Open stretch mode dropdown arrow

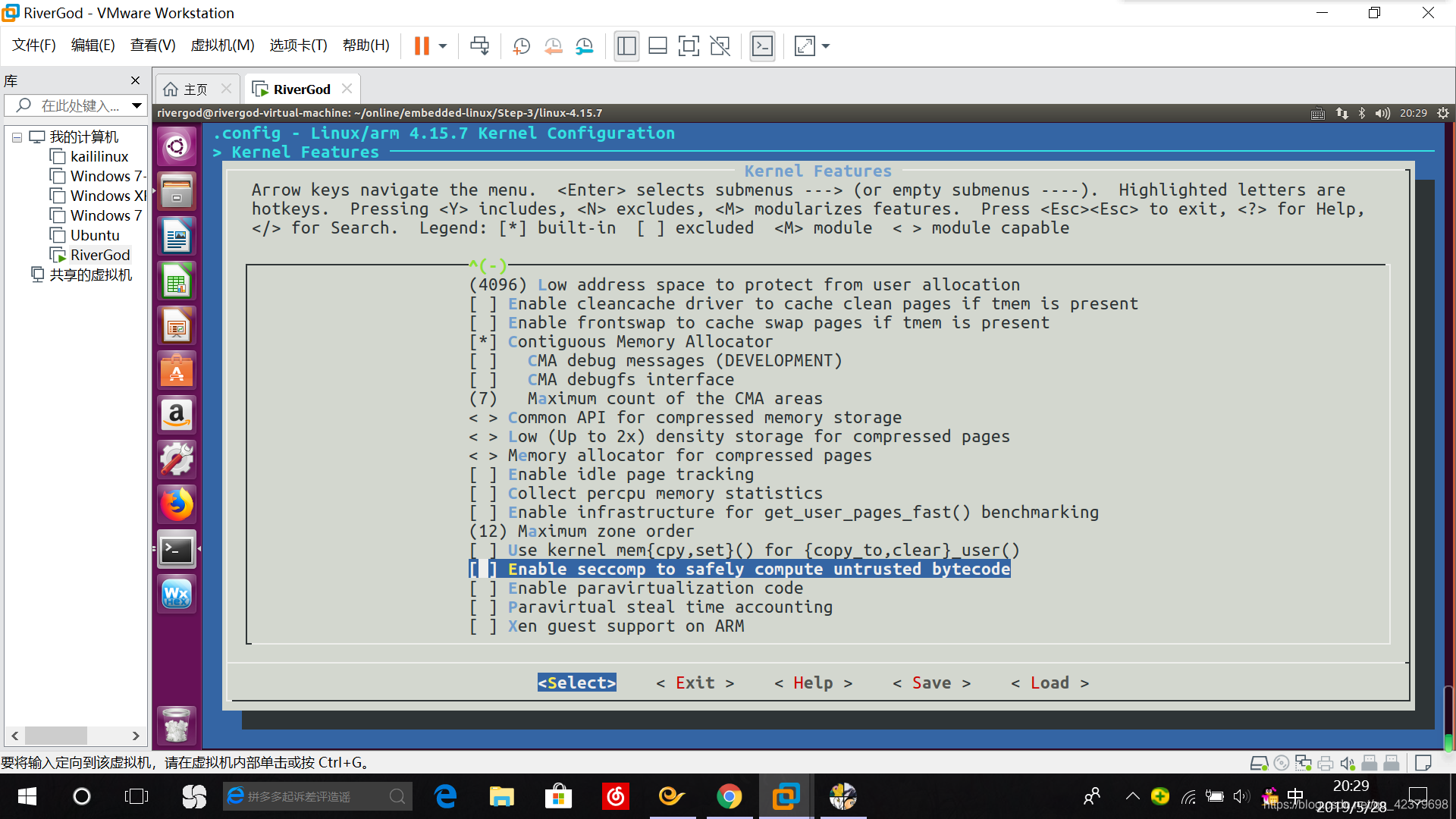(x=826, y=46)
